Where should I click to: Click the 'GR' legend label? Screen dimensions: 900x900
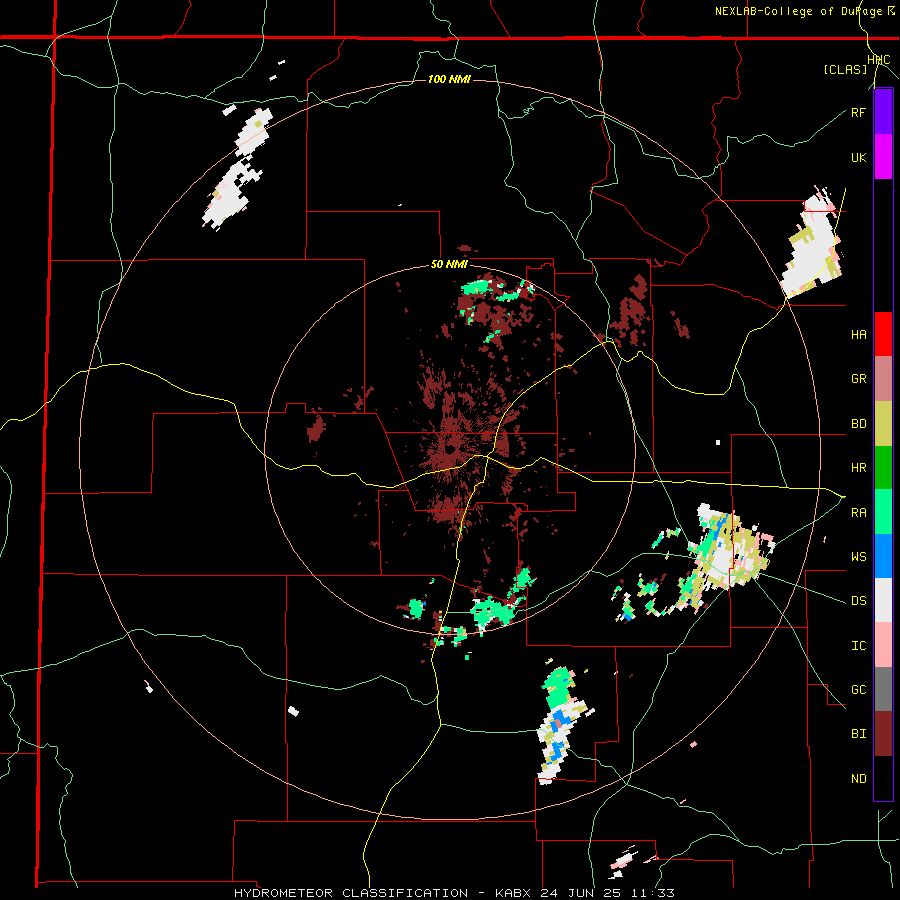[858, 379]
